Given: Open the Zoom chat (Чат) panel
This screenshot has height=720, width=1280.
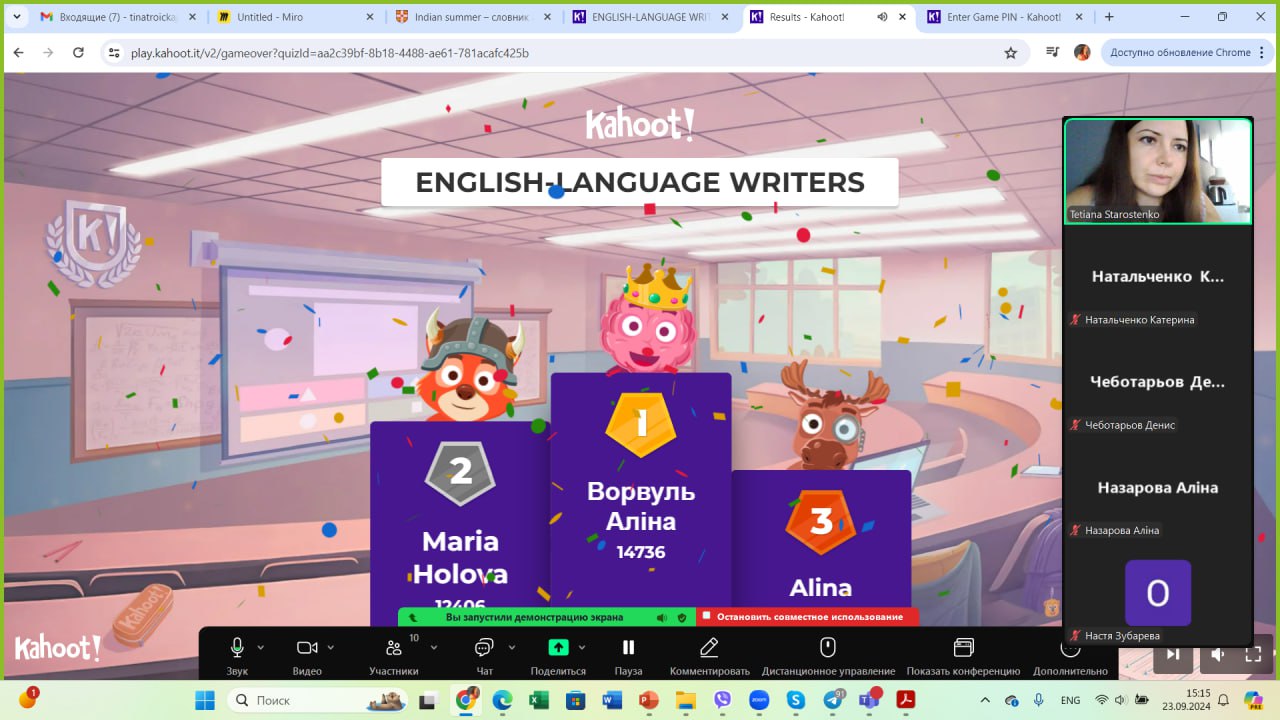Looking at the screenshot, I should (x=484, y=648).
